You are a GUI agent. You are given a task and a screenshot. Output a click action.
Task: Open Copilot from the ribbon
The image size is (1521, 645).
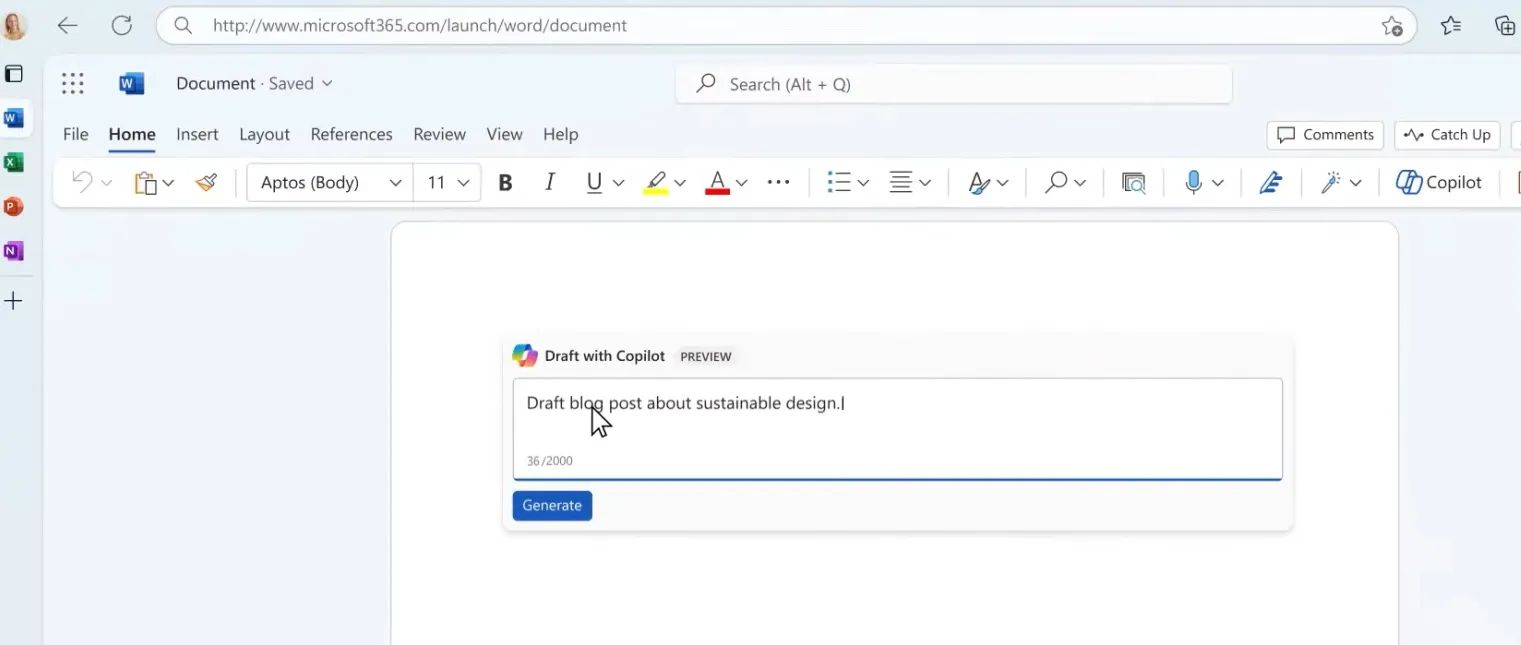1439,182
